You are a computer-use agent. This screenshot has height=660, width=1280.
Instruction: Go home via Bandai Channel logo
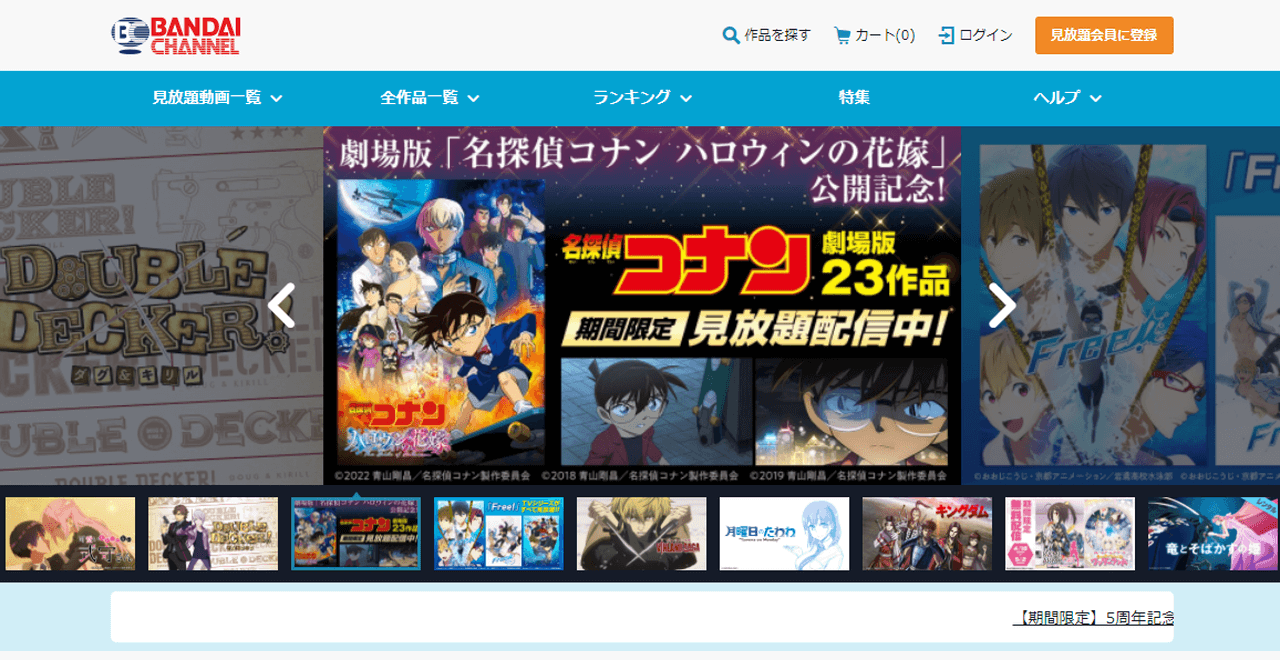(176, 35)
